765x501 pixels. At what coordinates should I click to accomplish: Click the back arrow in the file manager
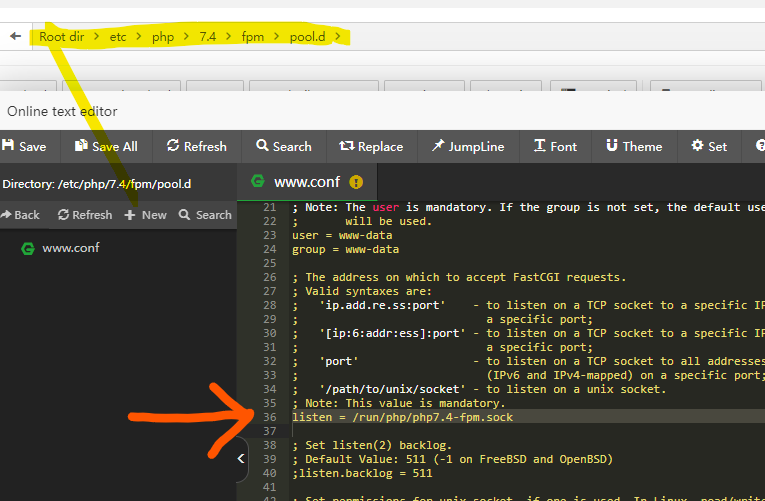15,36
